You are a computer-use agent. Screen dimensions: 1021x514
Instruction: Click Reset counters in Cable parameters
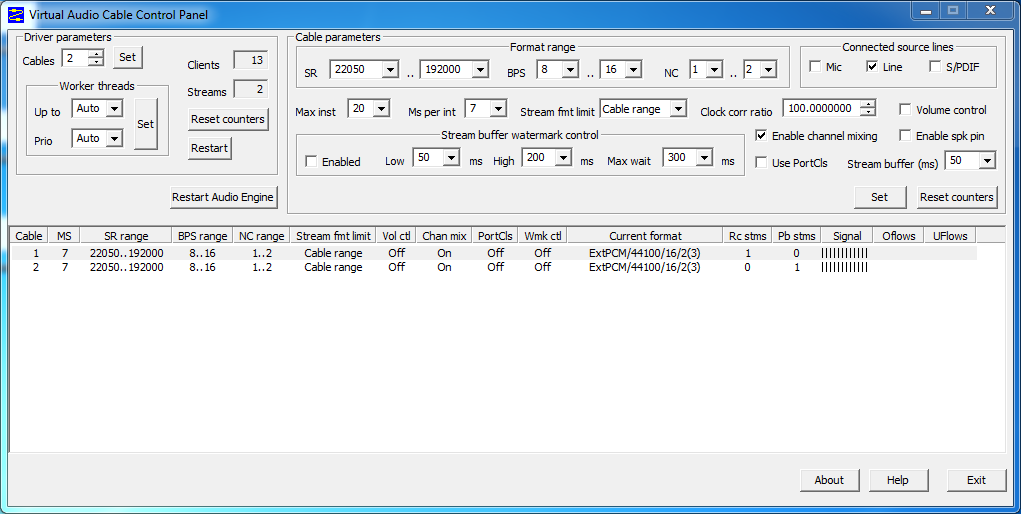click(x=957, y=197)
